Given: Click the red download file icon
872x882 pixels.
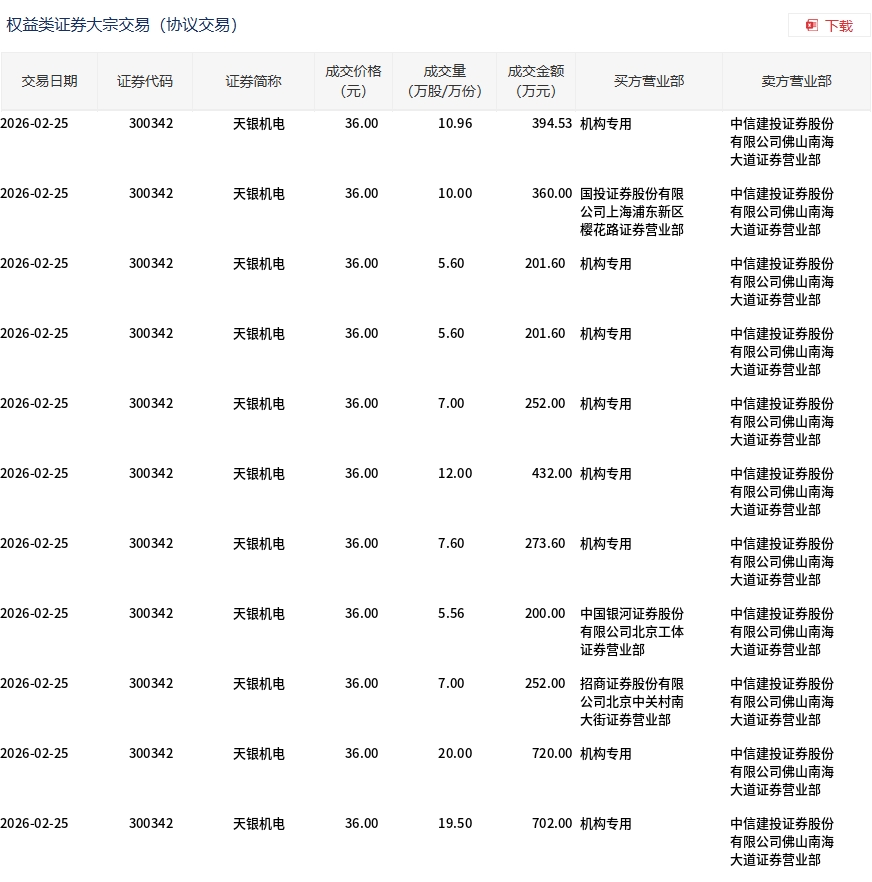Looking at the screenshot, I should pos(811,25).
